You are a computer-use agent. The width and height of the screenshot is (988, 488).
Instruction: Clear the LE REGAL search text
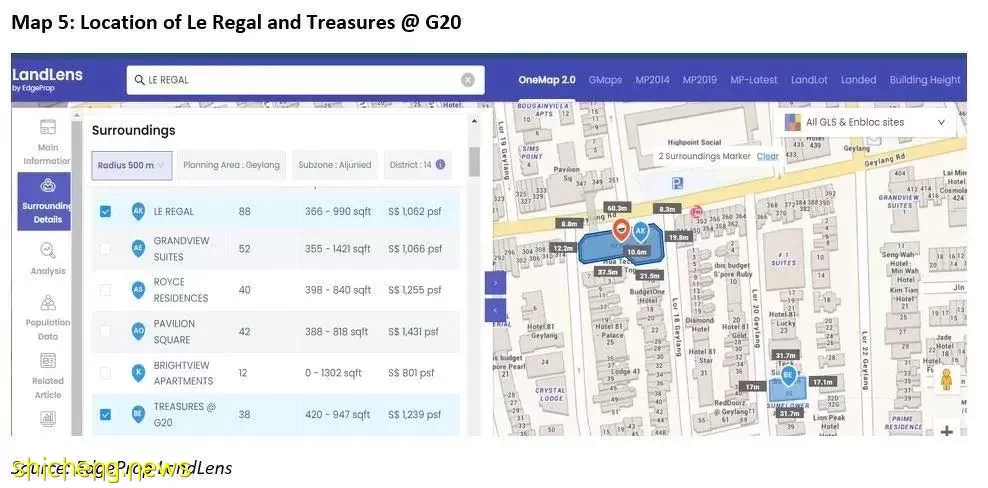[468, 80]
